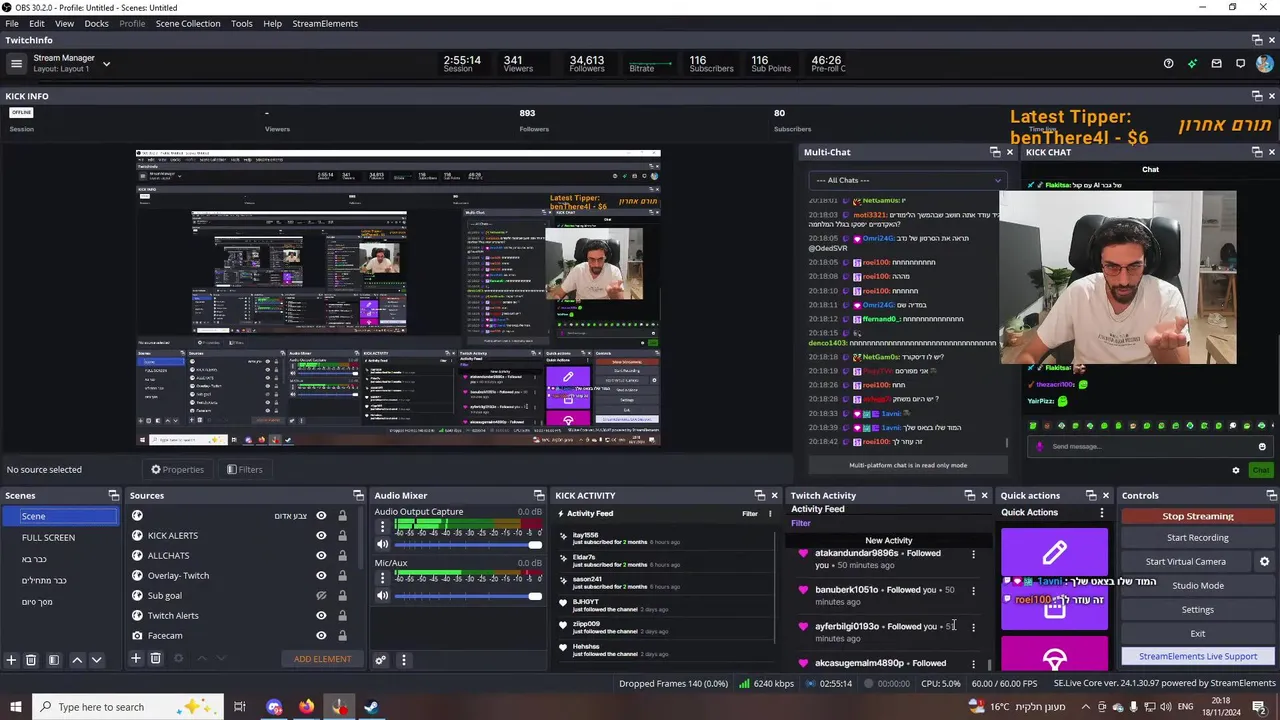Open the Stream Manager hamburger menu
The image size is (1280, 720).
click(16, 64)
